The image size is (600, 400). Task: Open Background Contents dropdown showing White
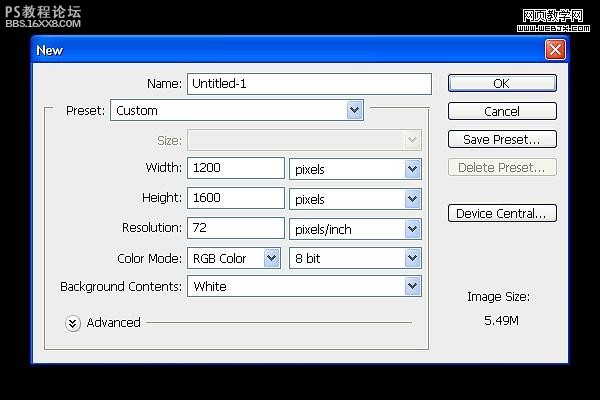[x=304, y=286]
